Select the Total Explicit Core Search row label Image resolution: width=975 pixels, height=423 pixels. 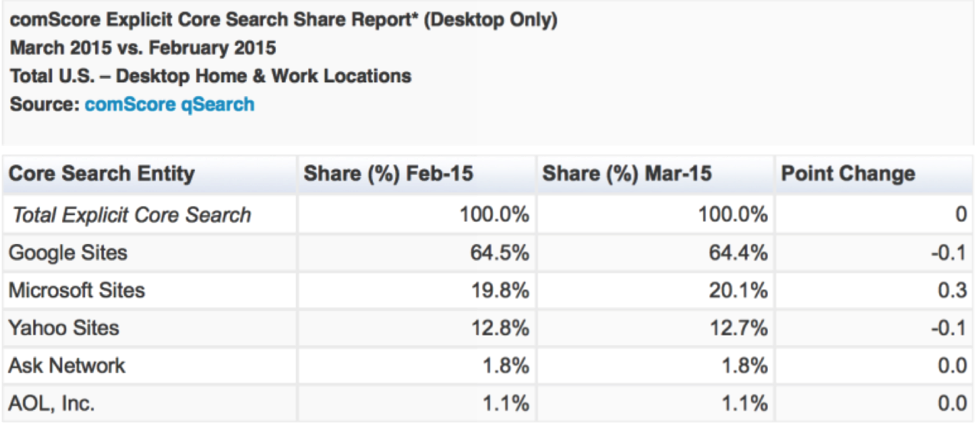[130, 214]
